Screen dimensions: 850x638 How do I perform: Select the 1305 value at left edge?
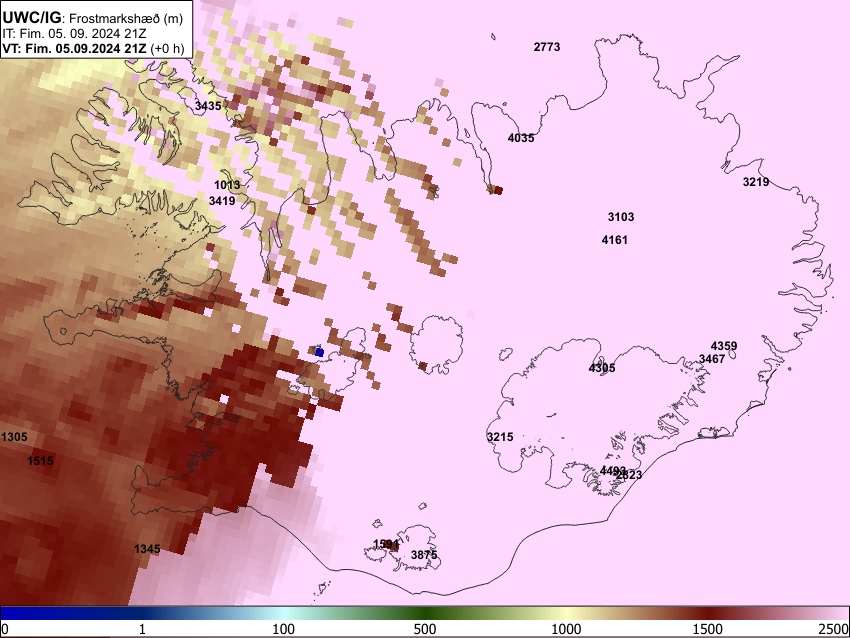[x=14, y=437]
